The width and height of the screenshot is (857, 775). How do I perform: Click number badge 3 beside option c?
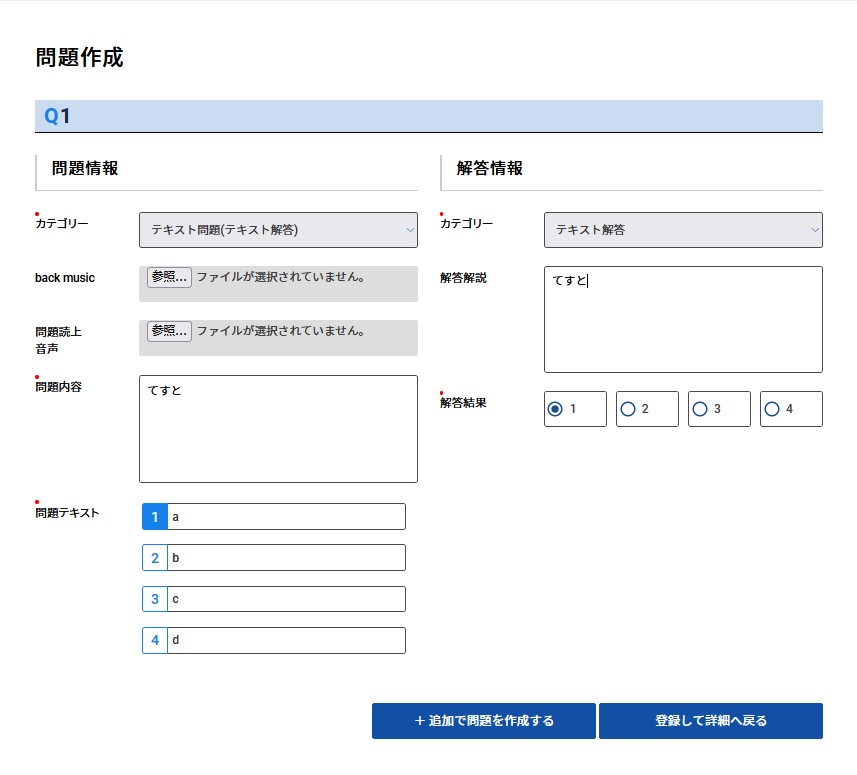click(x=155, y=599)
